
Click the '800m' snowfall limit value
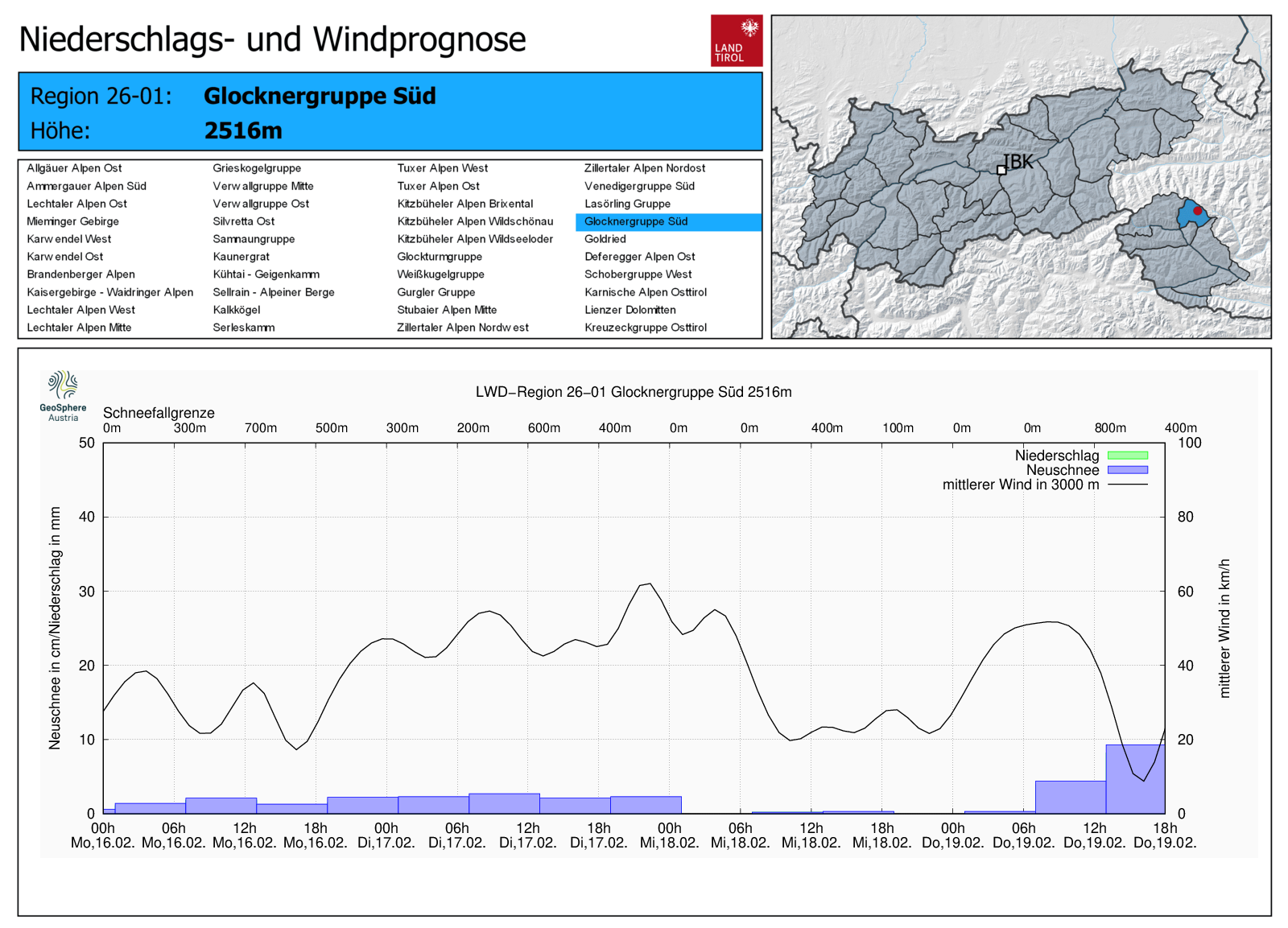1110,428
